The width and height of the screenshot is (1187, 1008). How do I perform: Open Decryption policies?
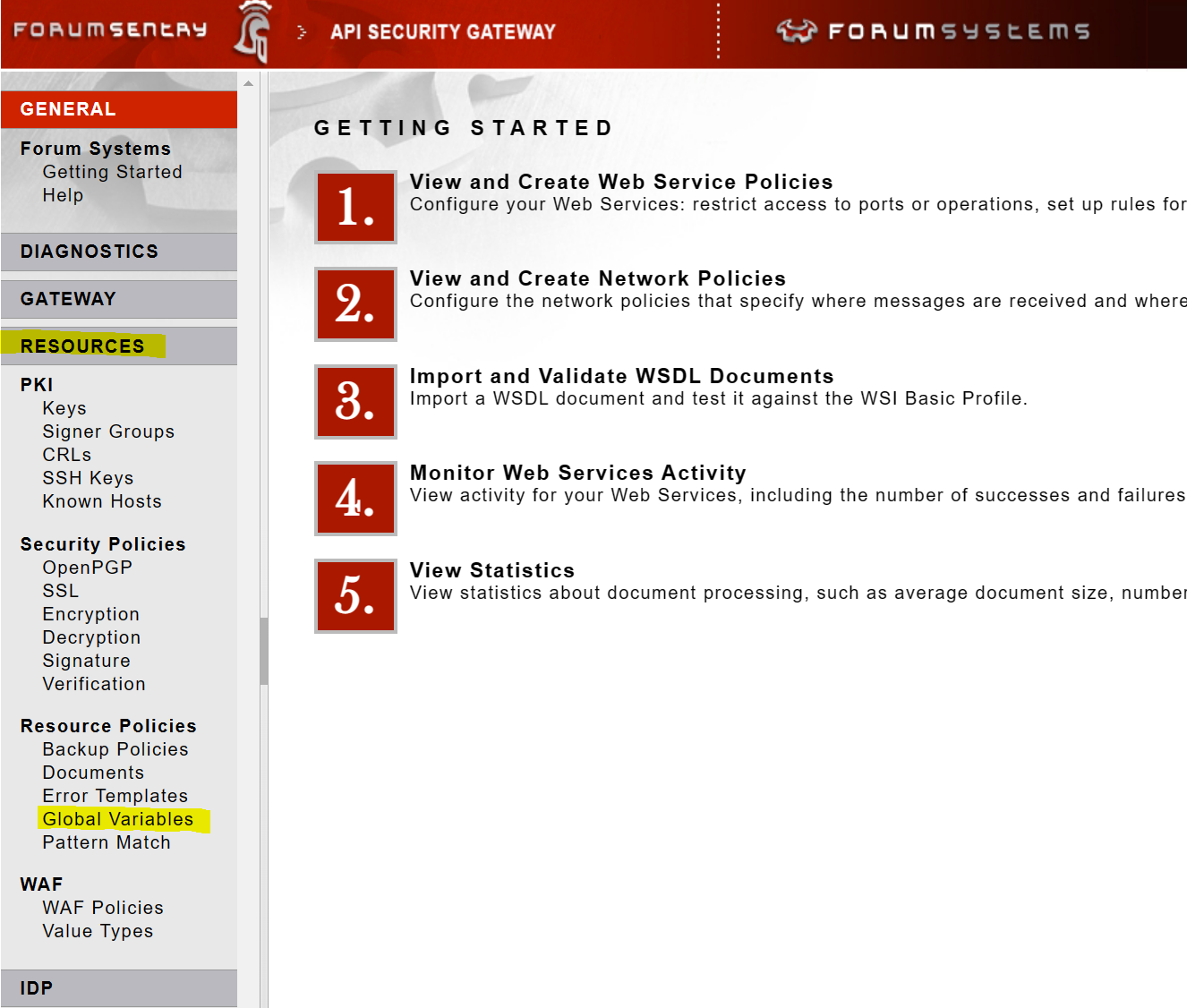[91, 637]
